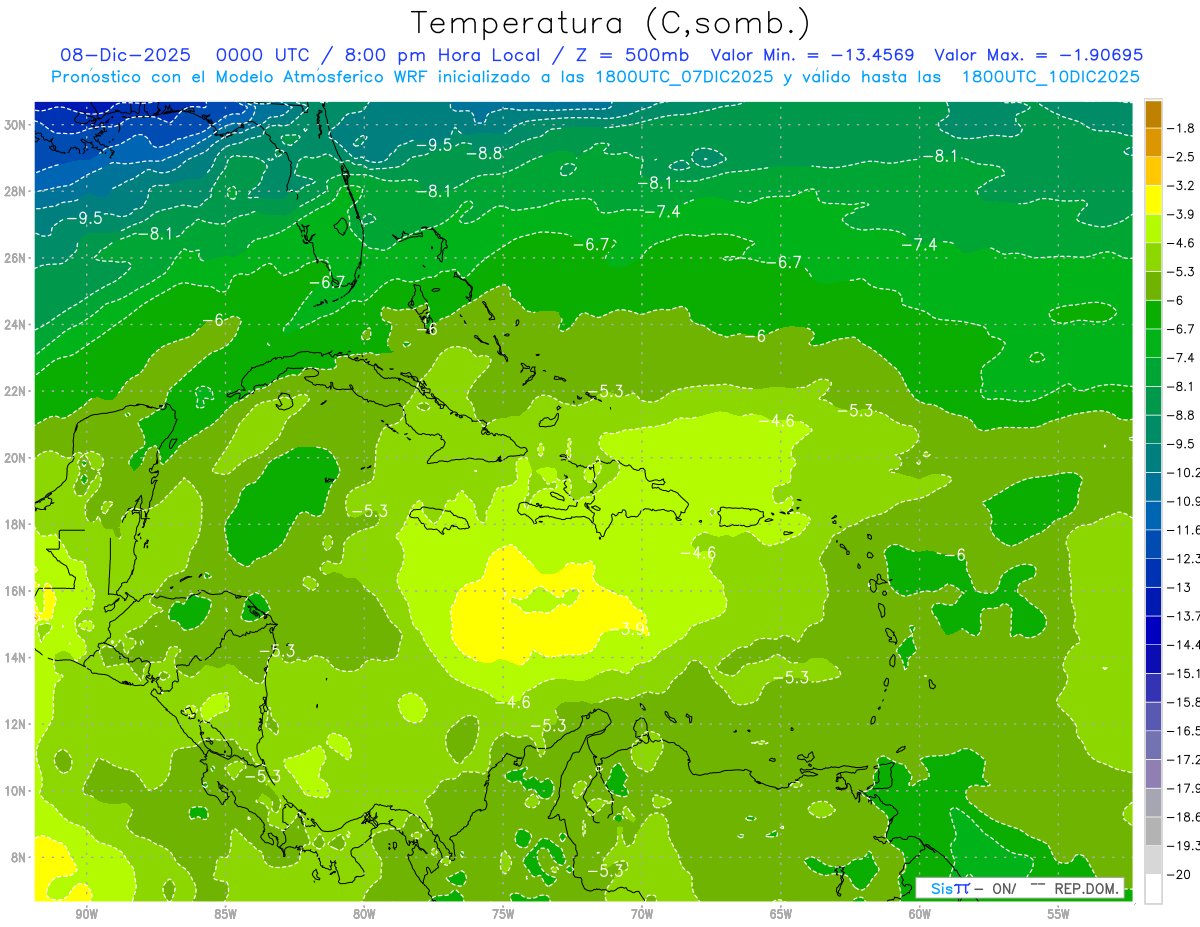This screenshot has height=927, width=1200.
Task: Click the yellow colorbar swatch between -3.2 and -3.9
Action: coord(1154,200)
